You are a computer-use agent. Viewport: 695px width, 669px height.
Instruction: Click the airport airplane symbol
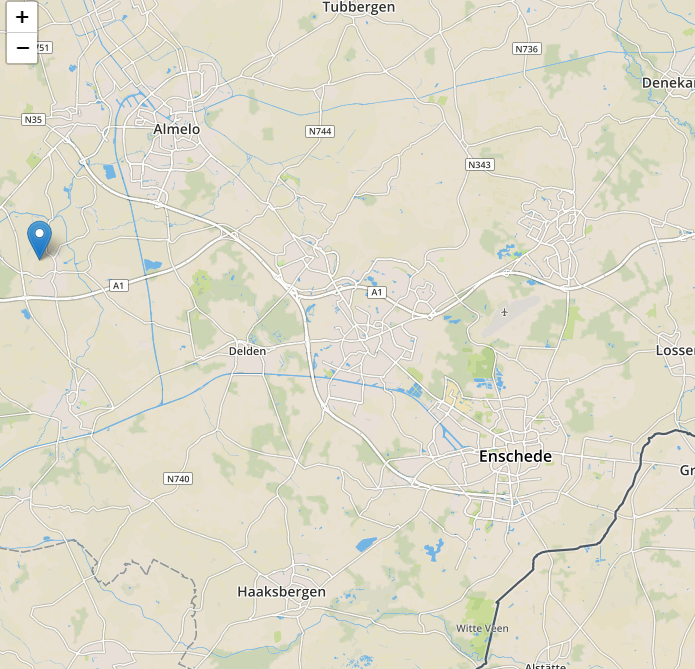point(504,313)
